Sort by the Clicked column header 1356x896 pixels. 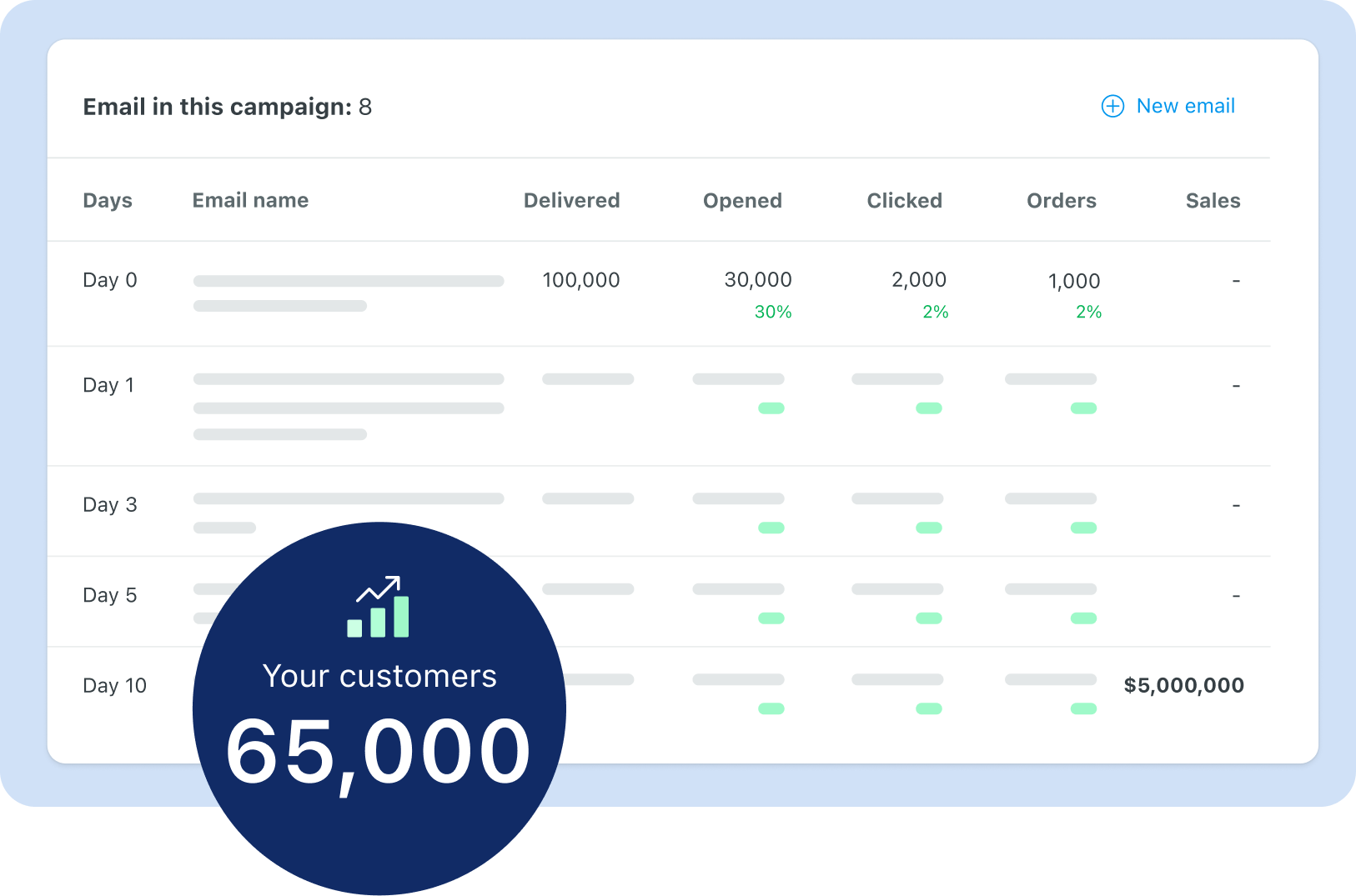(x=904, y=201)
